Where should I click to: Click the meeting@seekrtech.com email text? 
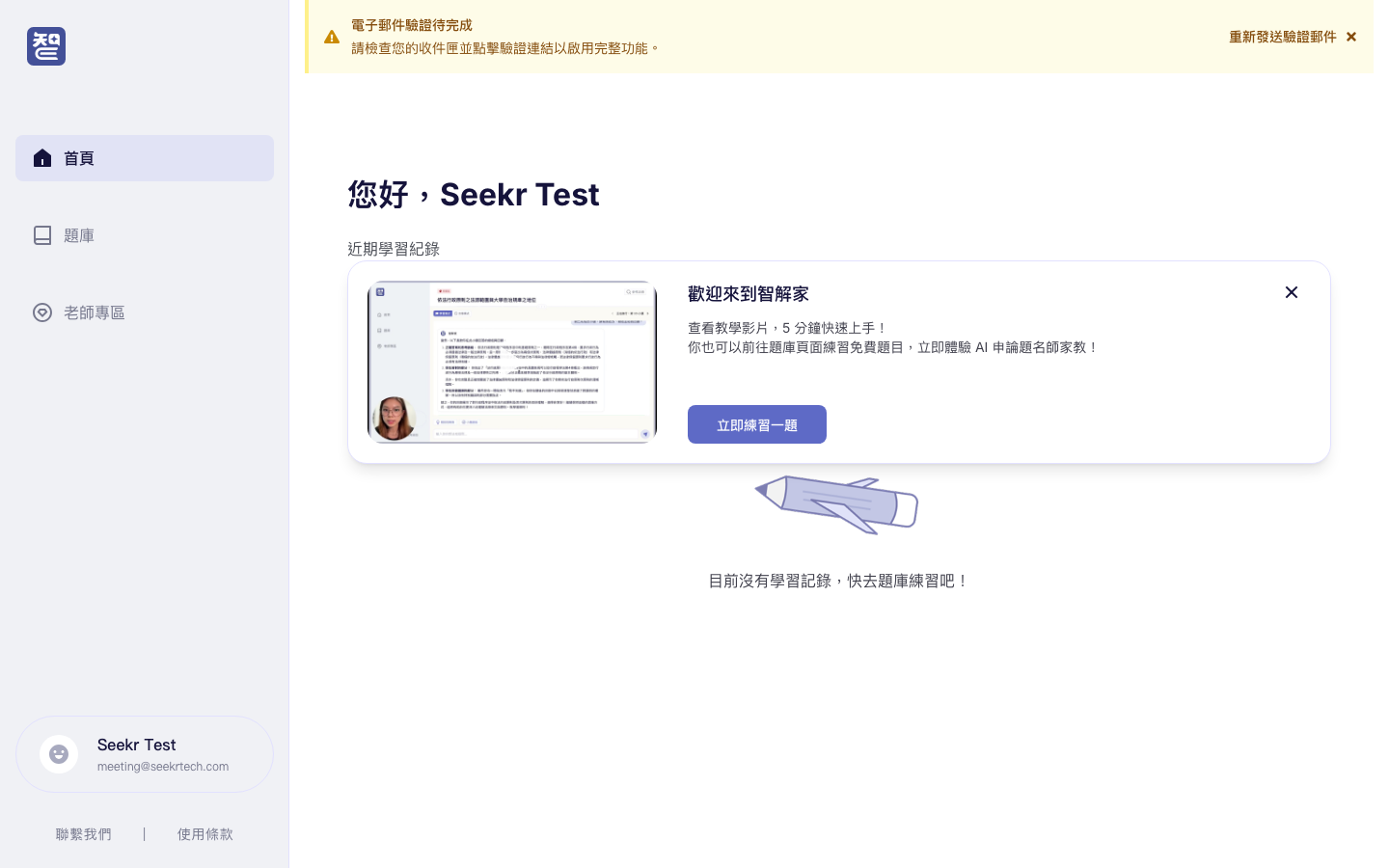coord(163,767)
